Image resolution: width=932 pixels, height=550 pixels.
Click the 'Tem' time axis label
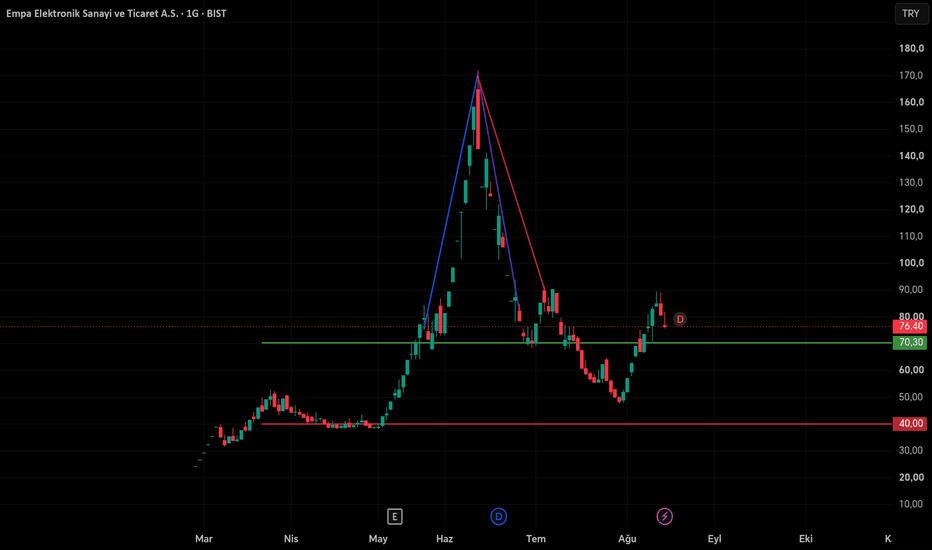[536, 539]
